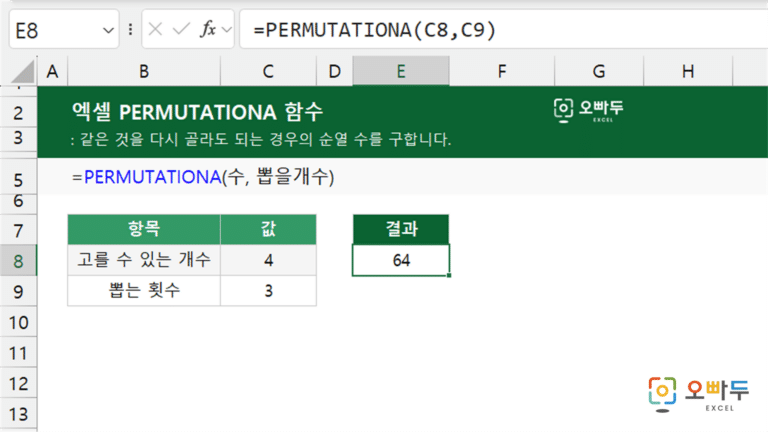Select row 9 header
This screenshot has height=432, width=768.
[18, 291]
